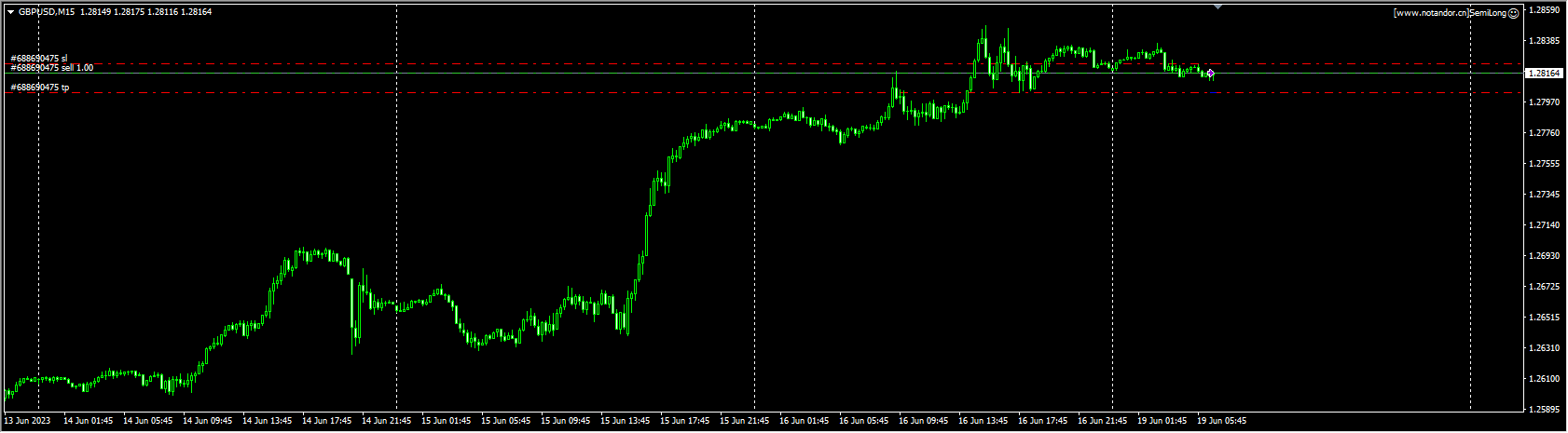Click the 15 Jun 05:45 time label

505,421
